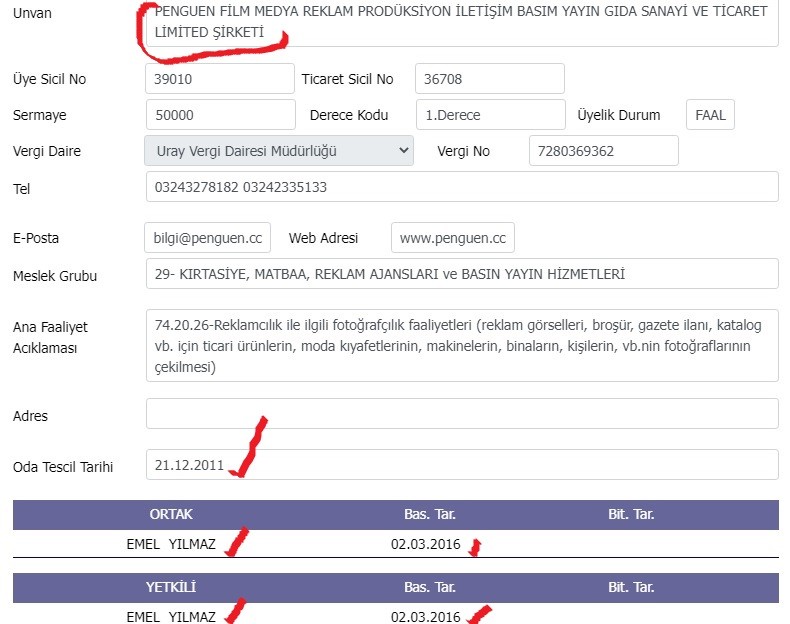Click the Meslek Grubu field
This screenshot has height=624, width=790.
(x=462, y=274)
